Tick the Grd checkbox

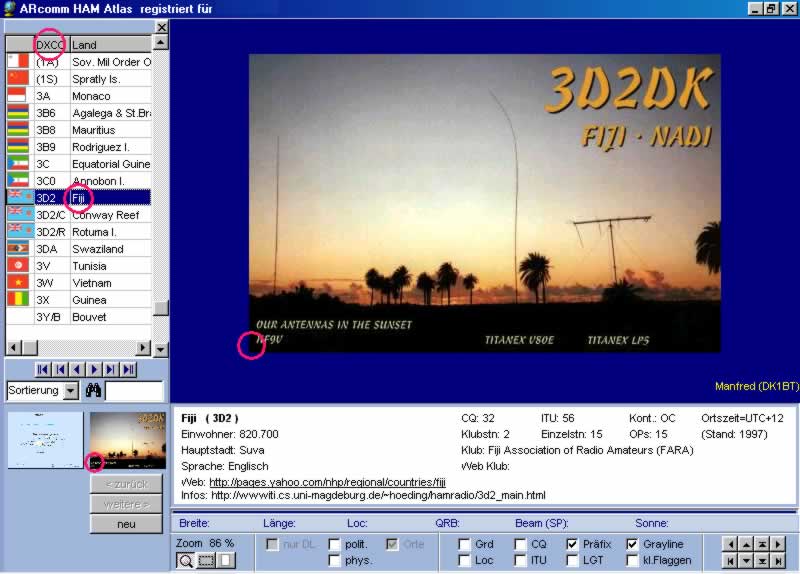point(464,544)
